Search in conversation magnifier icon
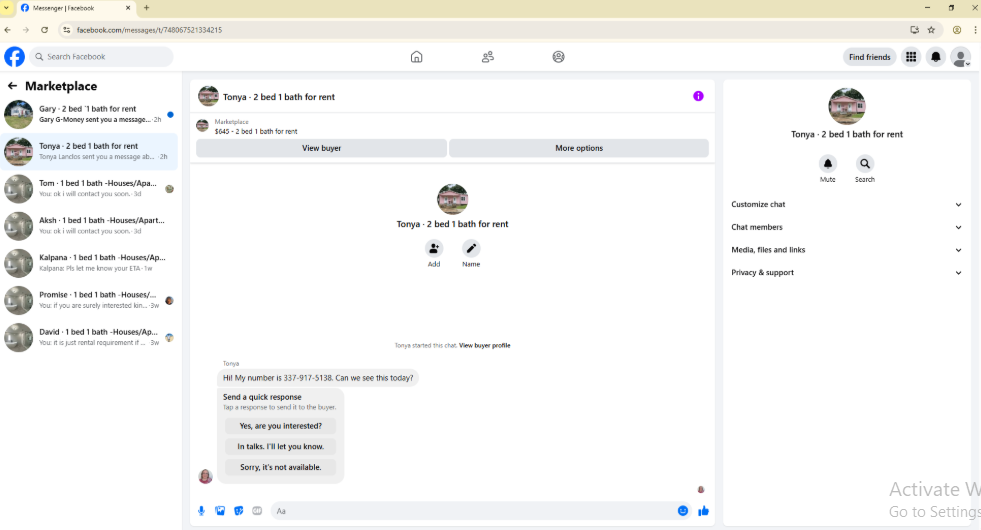Image resolution: width=981 pixels, height=530 pixels. pyautogui.click(x=865, y=163)
